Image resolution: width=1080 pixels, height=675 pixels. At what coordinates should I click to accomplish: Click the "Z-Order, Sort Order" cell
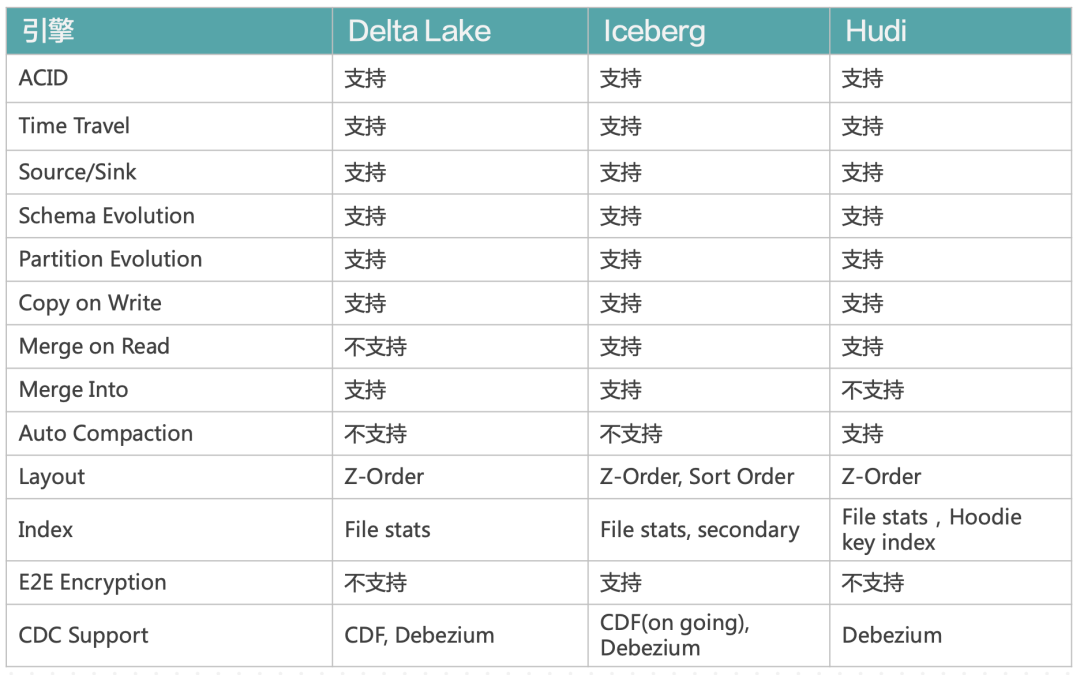pyautogui.click(x=697, y=477)
